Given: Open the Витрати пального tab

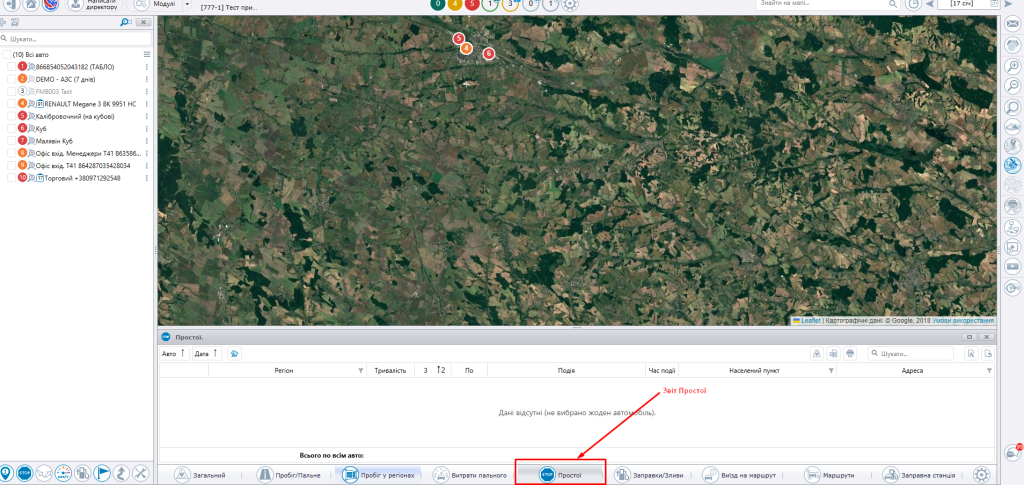Looking at the screenshot, I should (x=470, y=475).
